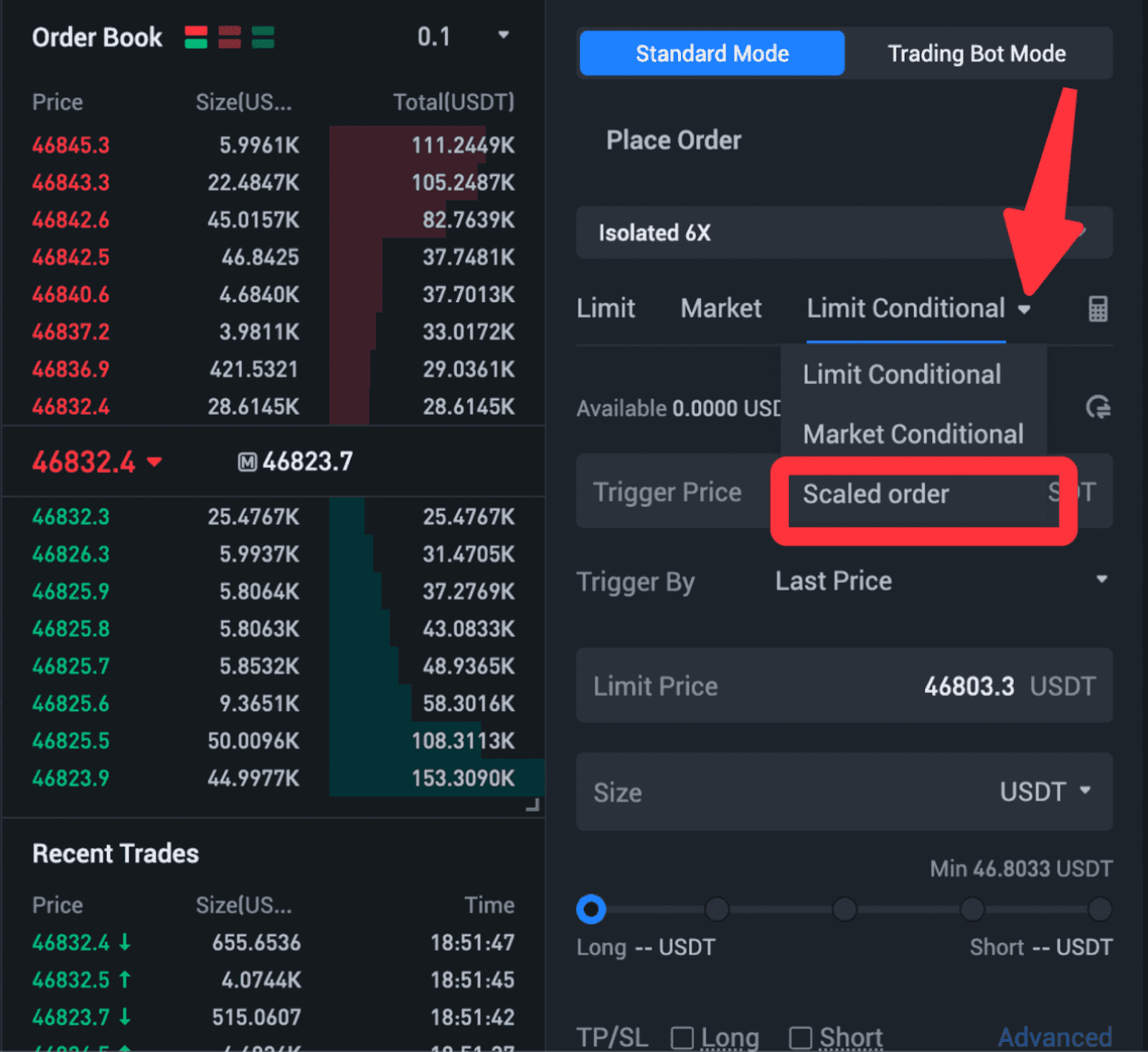This screenshot has width=1148, height=1052.
Task: Select the combined buy/sell order book view icon
Action: (196, 37)
